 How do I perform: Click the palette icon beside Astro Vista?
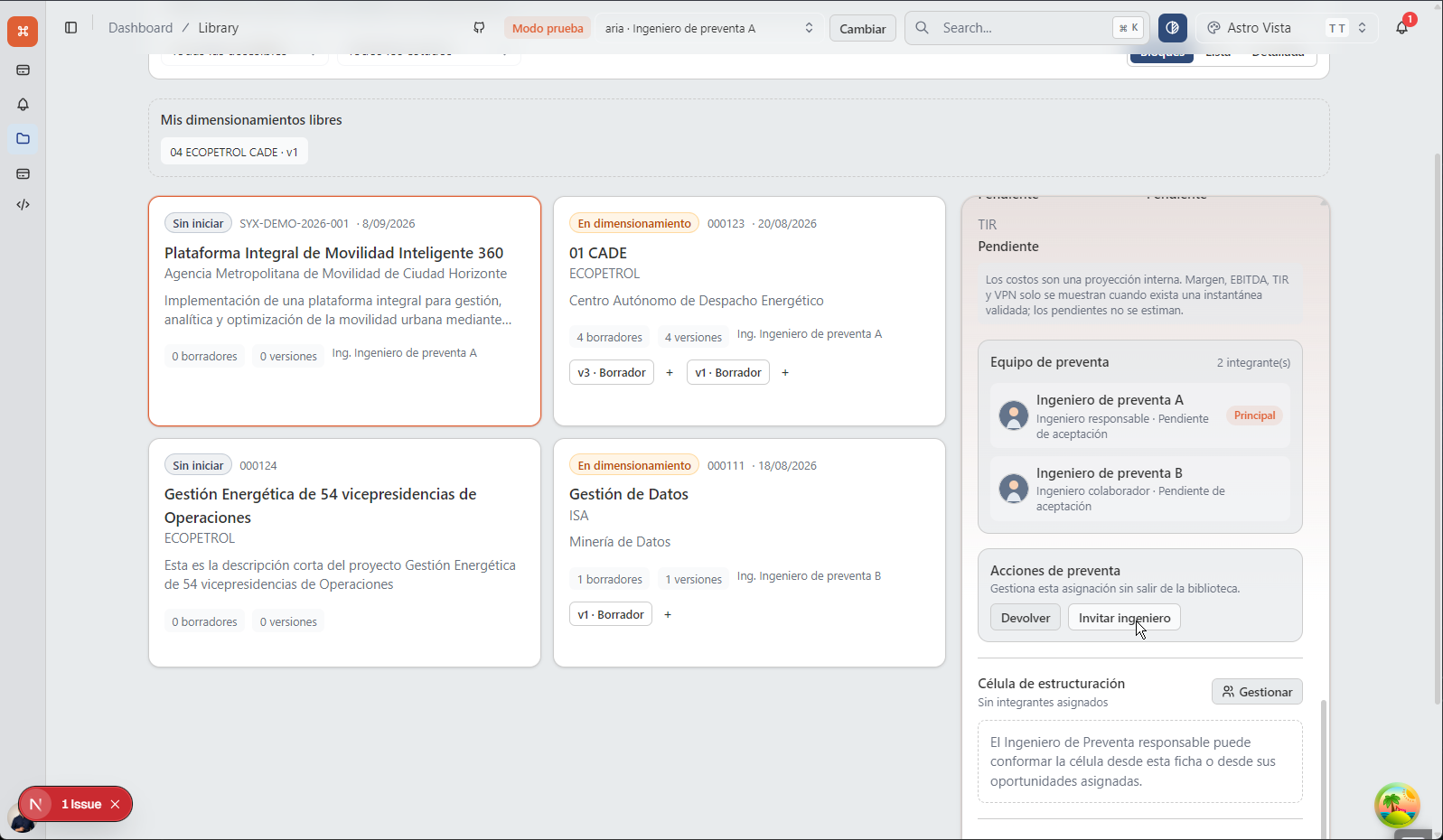click(1213, 28)
